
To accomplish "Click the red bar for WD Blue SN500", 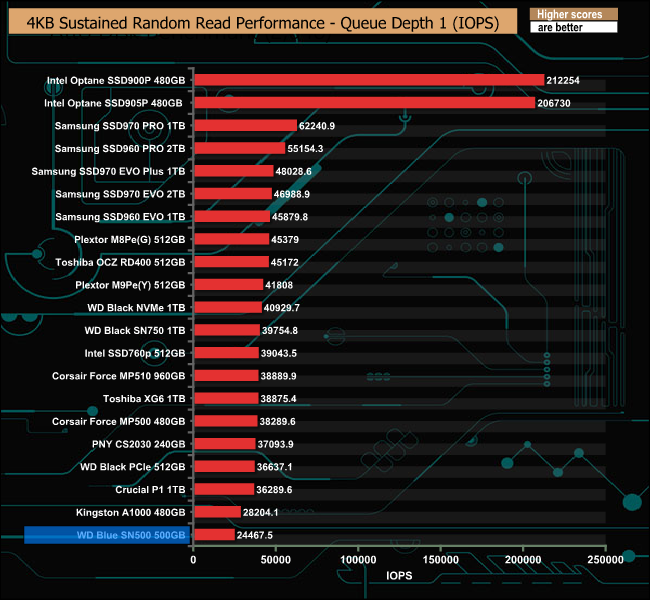I will (214, 535).
